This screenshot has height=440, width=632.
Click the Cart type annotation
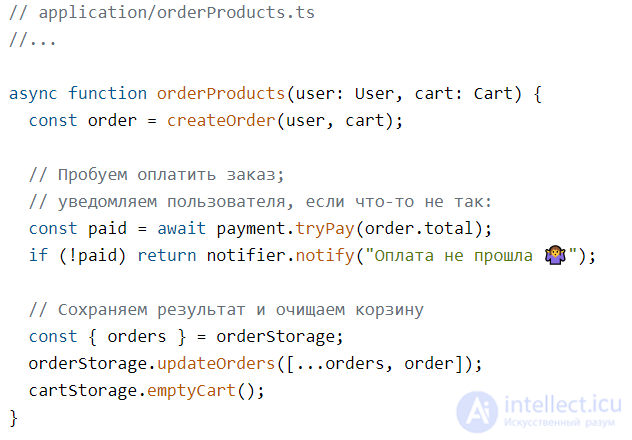493,93
